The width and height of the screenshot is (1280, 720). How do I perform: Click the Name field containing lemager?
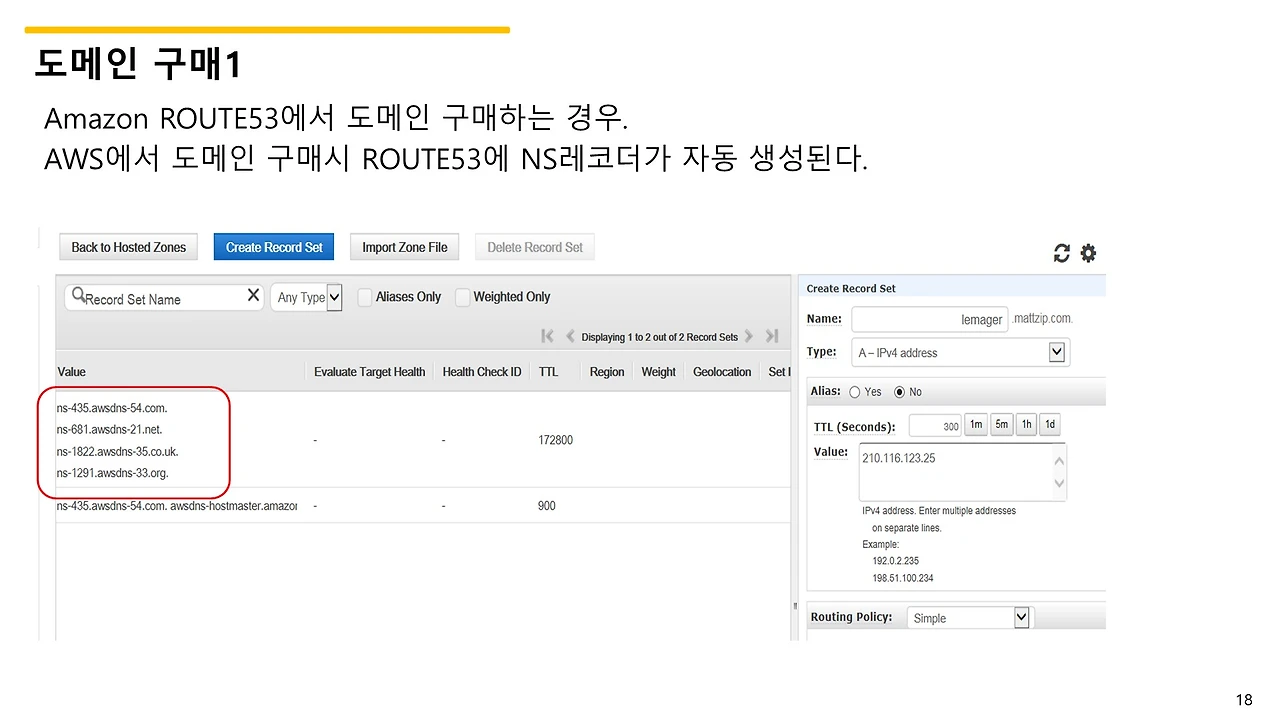pyautogui.click(x=929, y=319)
